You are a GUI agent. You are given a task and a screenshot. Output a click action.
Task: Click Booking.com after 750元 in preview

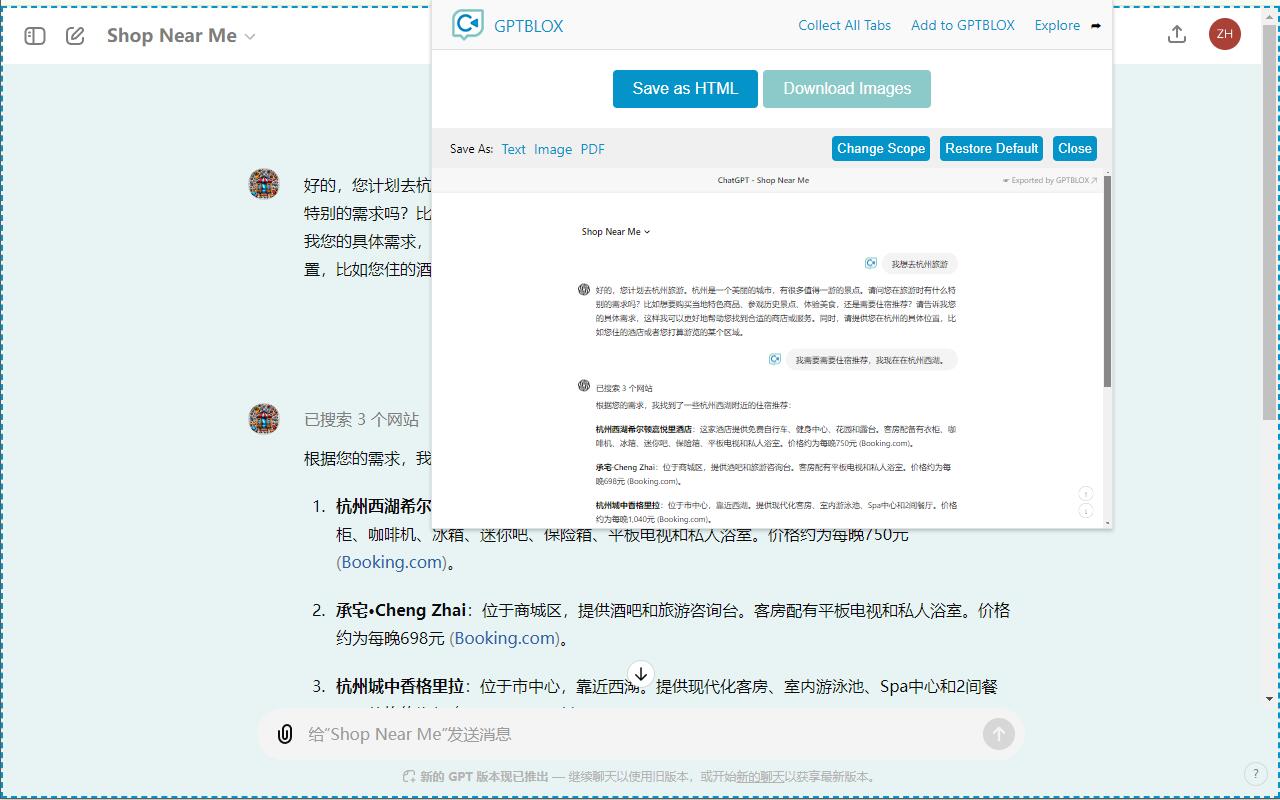coord(884,443)
